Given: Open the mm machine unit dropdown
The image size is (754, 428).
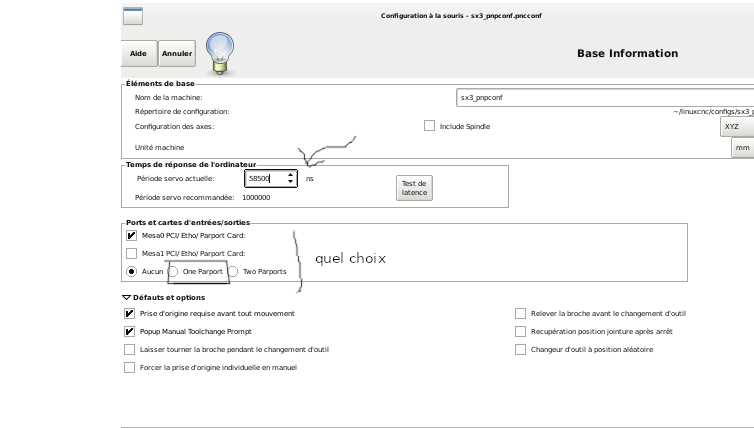Looking at the screenshot, I should tap(742, 148).
